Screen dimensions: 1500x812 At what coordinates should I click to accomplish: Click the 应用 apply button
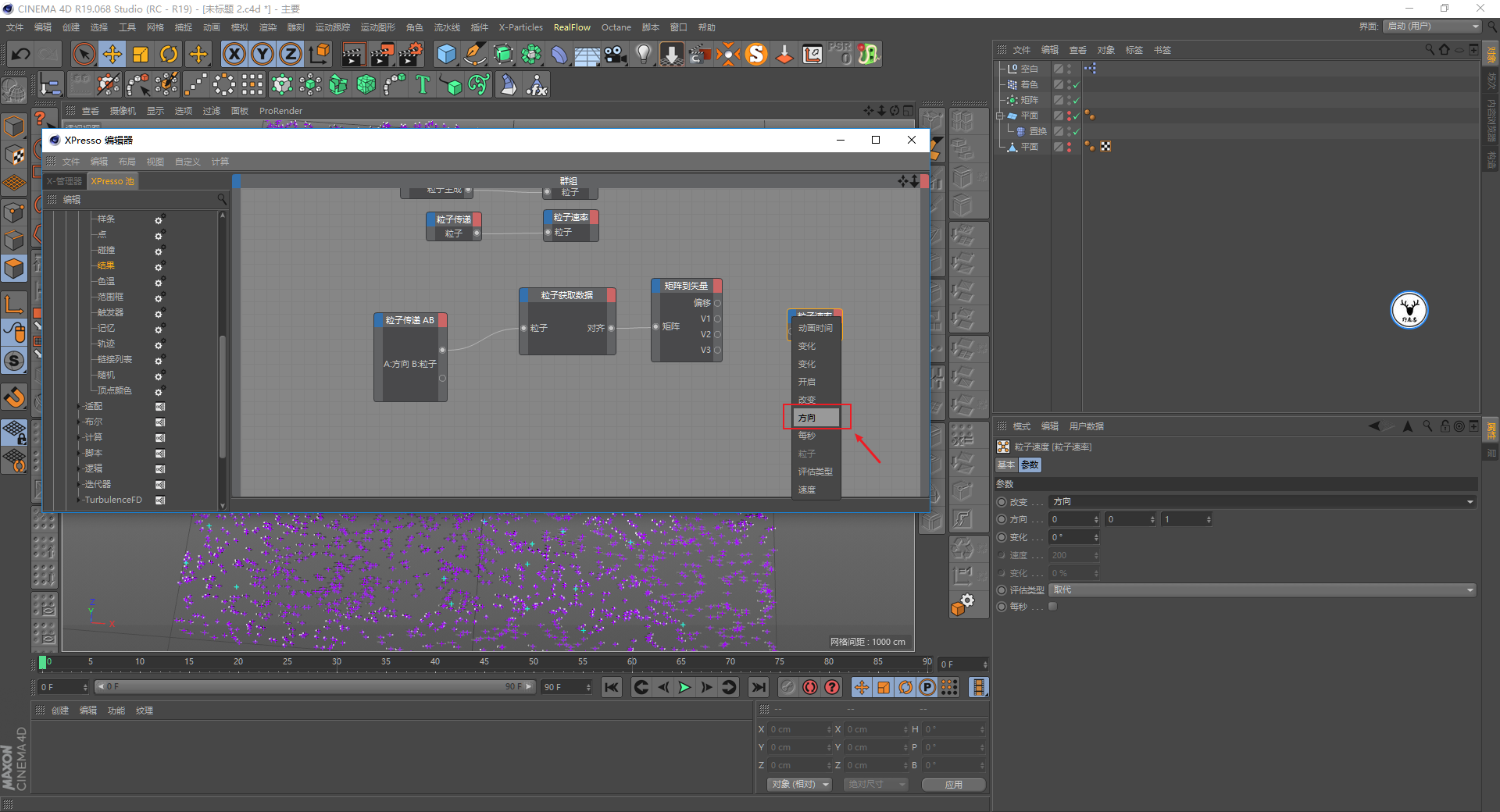point(953,785)
